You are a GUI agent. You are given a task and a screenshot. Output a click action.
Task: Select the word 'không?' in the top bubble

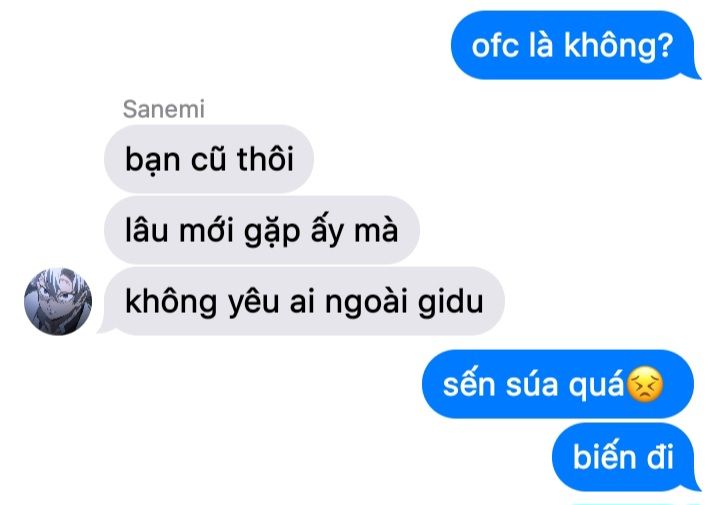(x=619, y=46)
